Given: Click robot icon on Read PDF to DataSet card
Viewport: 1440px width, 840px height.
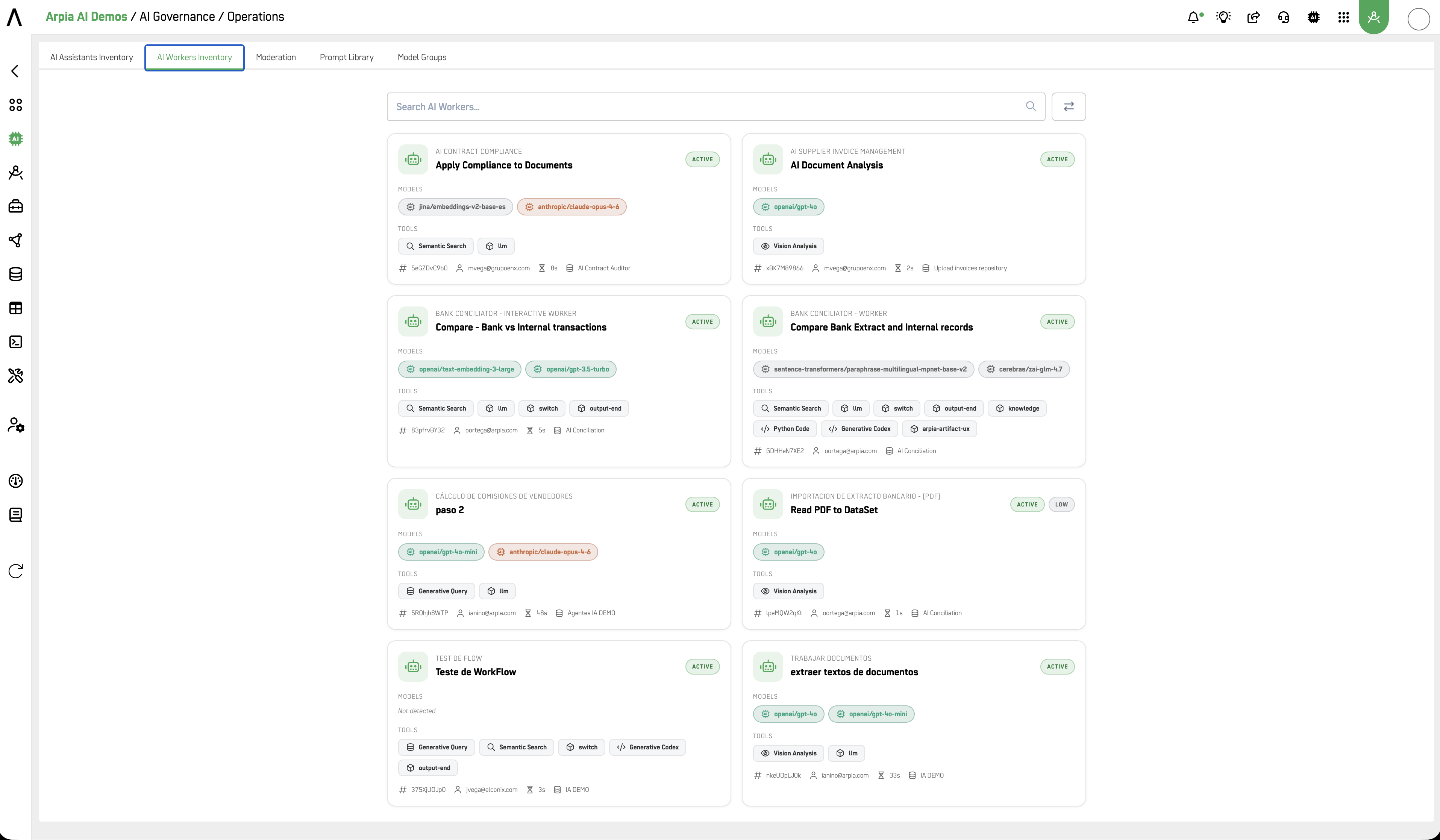Looking at the screenshot, I should (768, 504).
